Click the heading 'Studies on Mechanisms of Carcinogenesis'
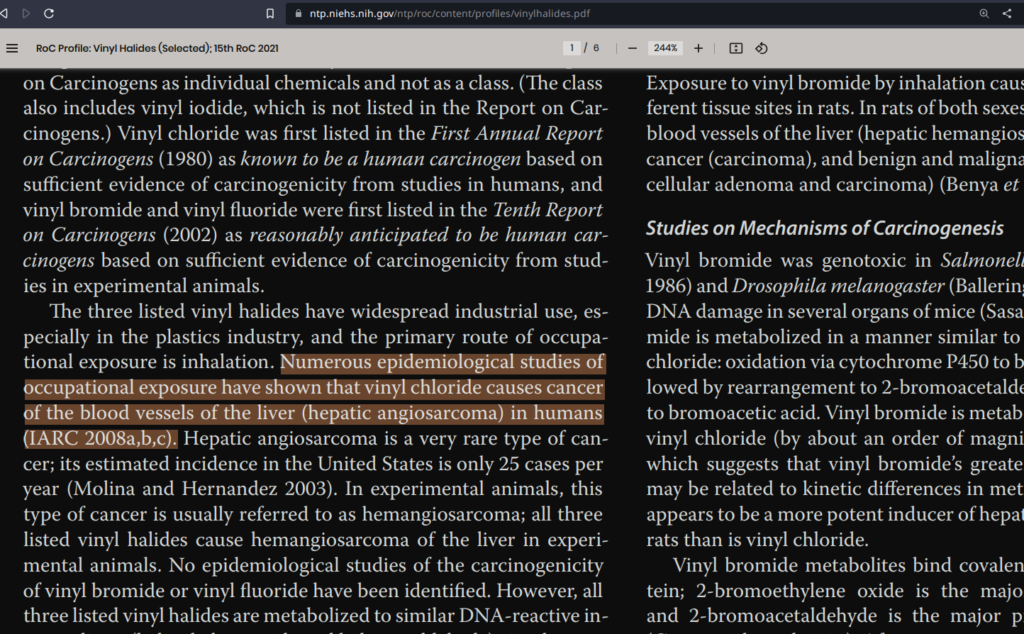 click(x=825, y=228)
